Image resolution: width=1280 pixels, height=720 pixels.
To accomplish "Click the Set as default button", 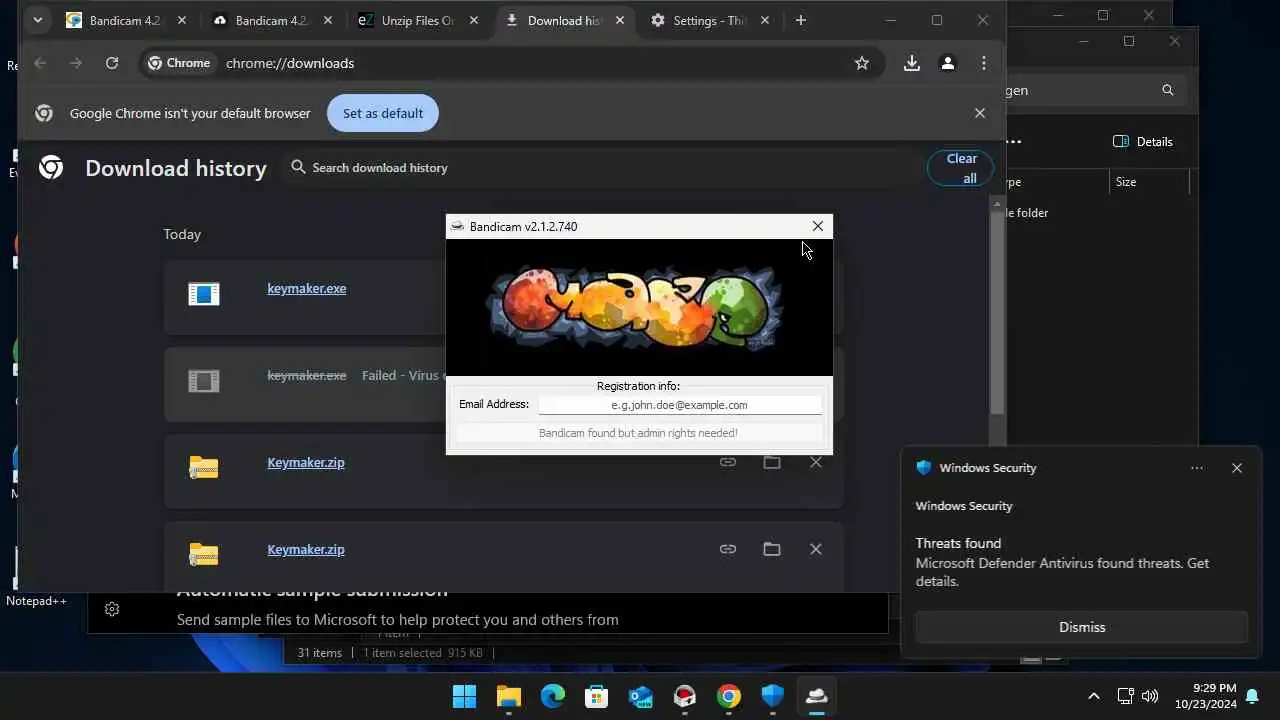I will (383, 113).
